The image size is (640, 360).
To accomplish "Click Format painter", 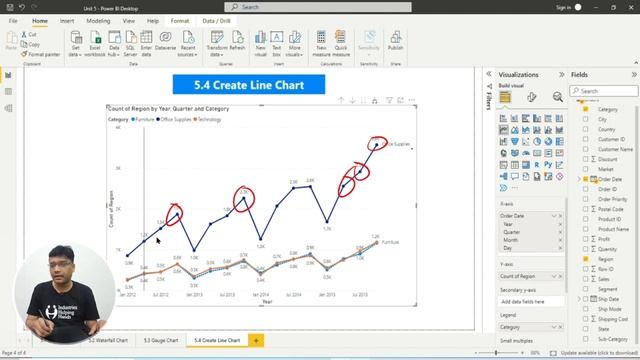I will point(40,54).
